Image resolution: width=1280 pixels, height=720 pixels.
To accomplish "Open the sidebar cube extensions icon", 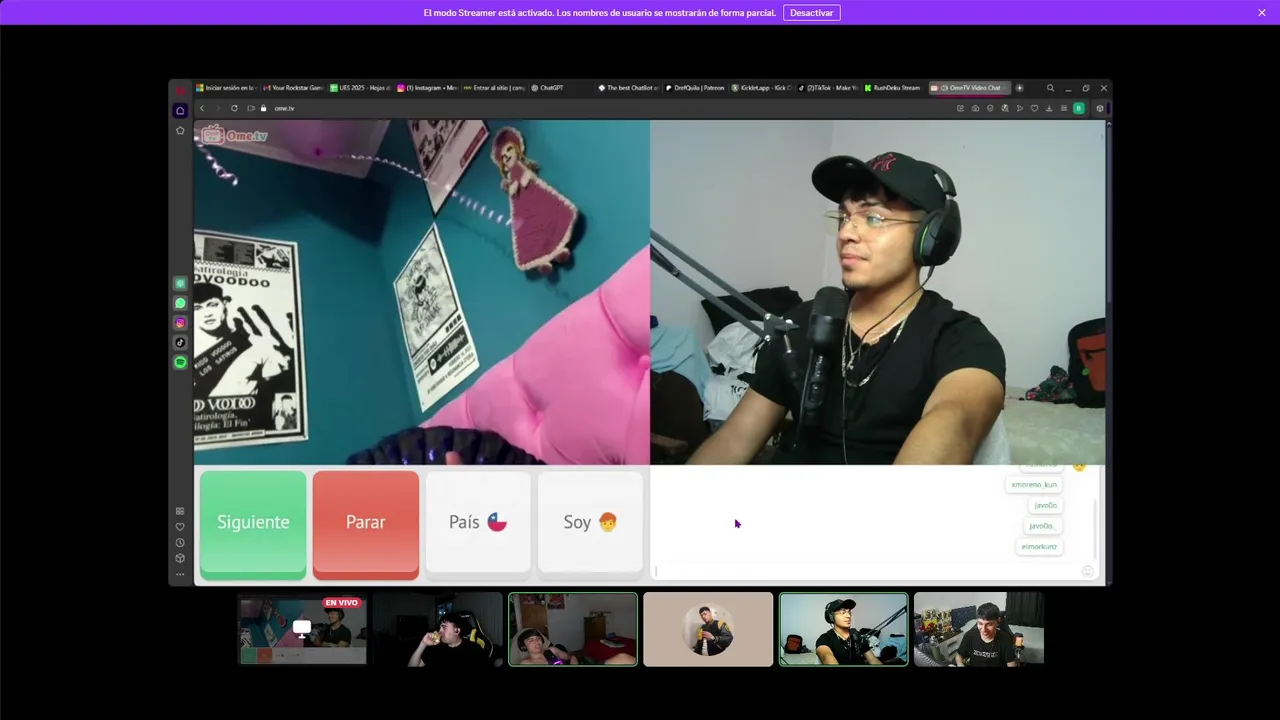I will 180,558.
